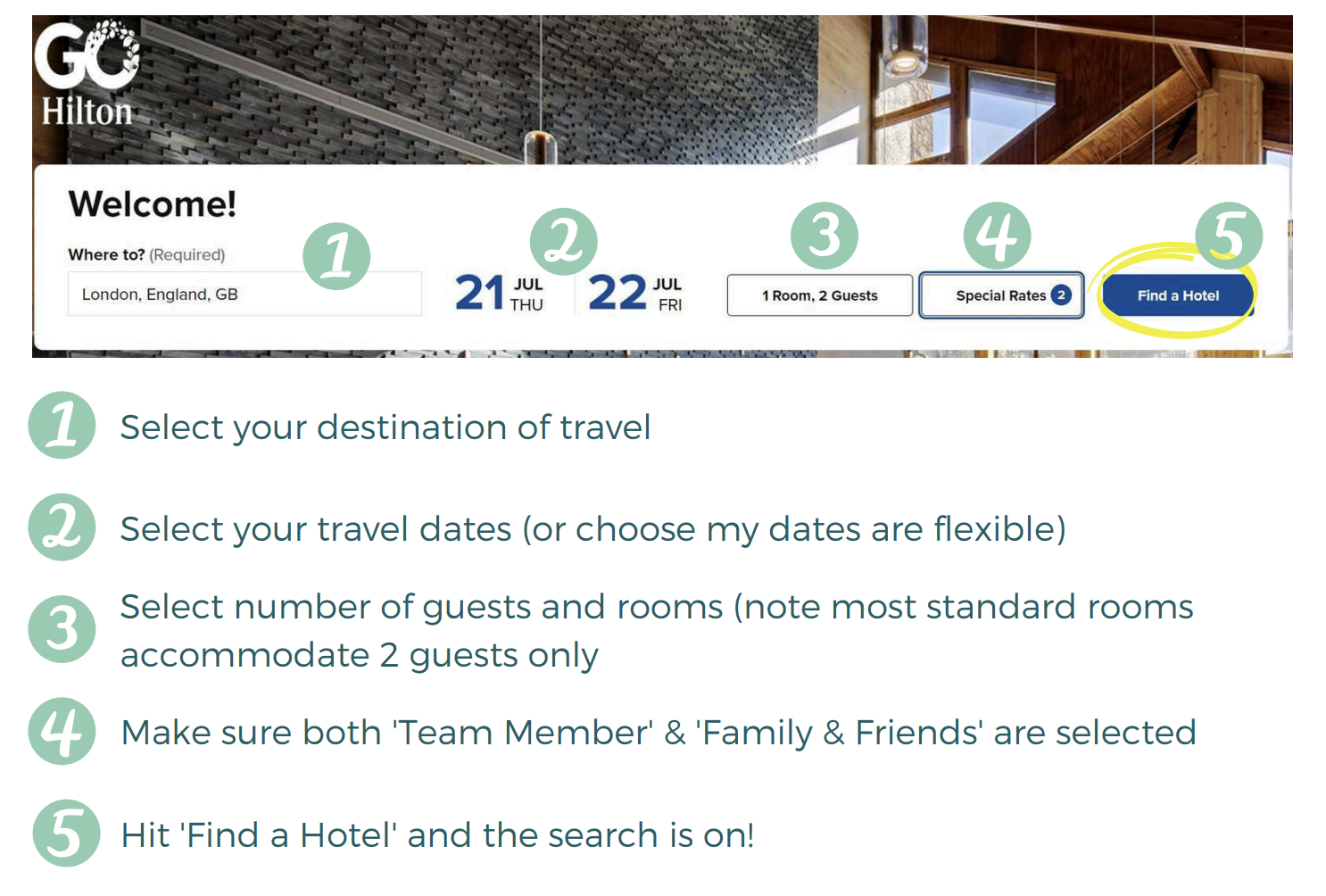This screenshot has width=1326, height=896.
Task: Open the Special Rates options
Action: (x=1000, y=295)
